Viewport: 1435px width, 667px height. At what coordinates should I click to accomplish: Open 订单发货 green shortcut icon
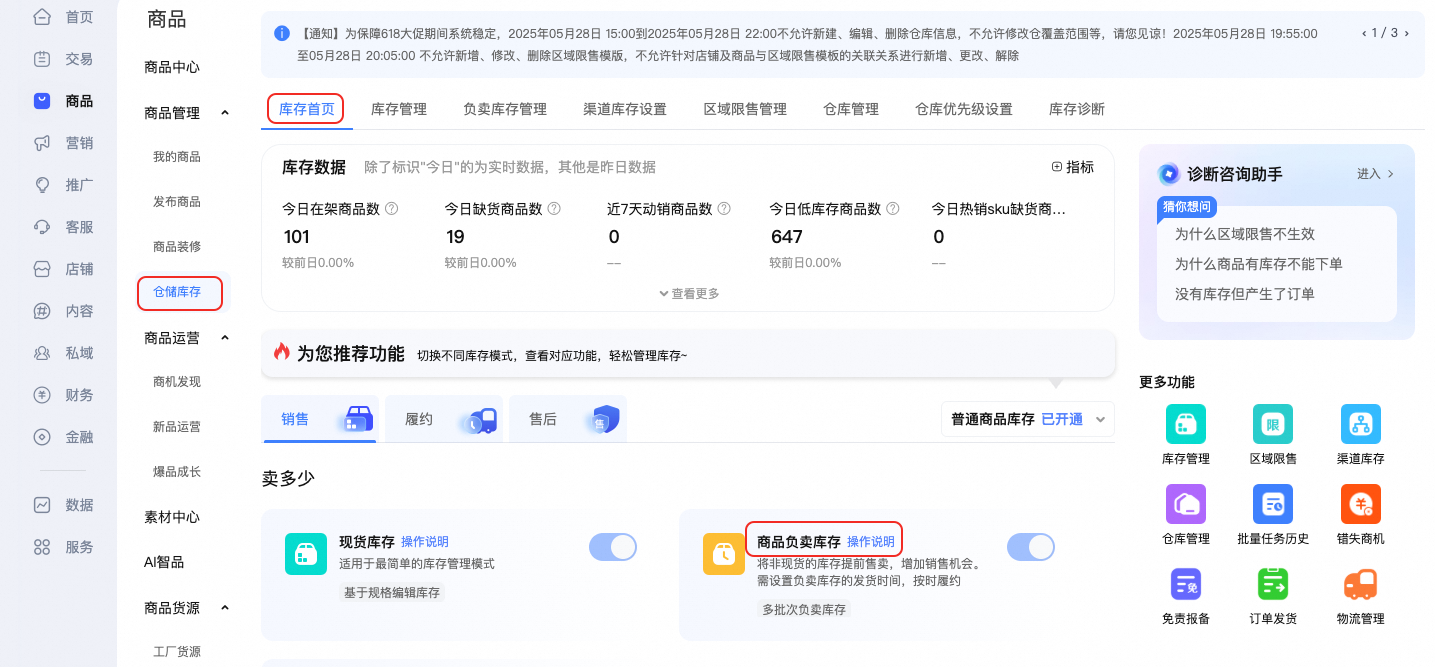coord(1273,584)
